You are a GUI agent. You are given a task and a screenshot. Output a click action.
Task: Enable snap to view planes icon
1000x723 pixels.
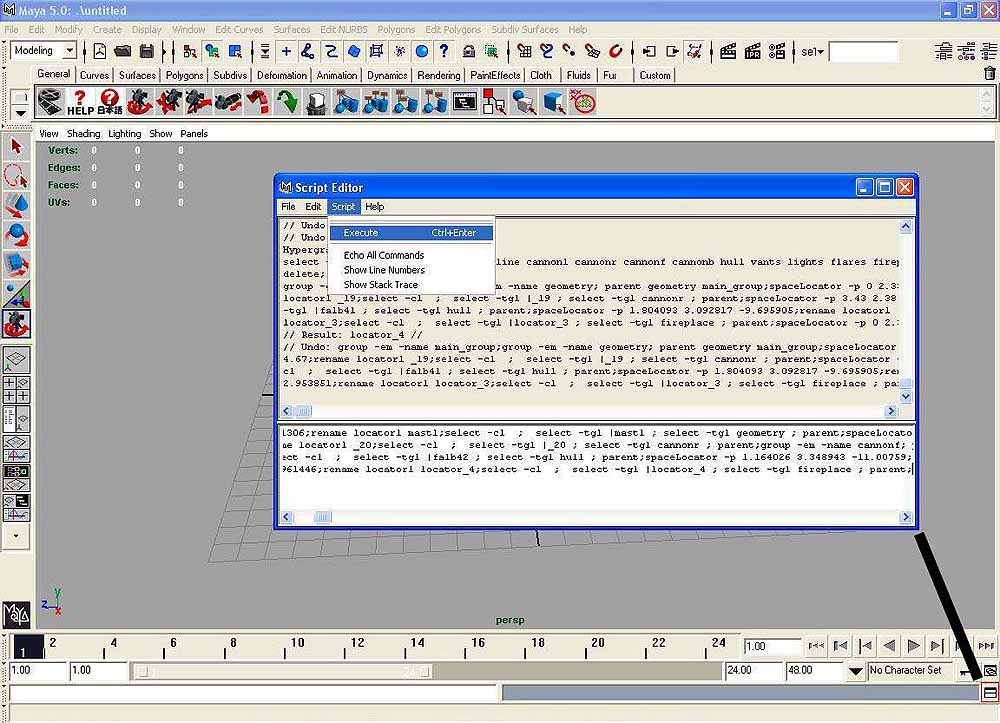[x=592, y=52]
